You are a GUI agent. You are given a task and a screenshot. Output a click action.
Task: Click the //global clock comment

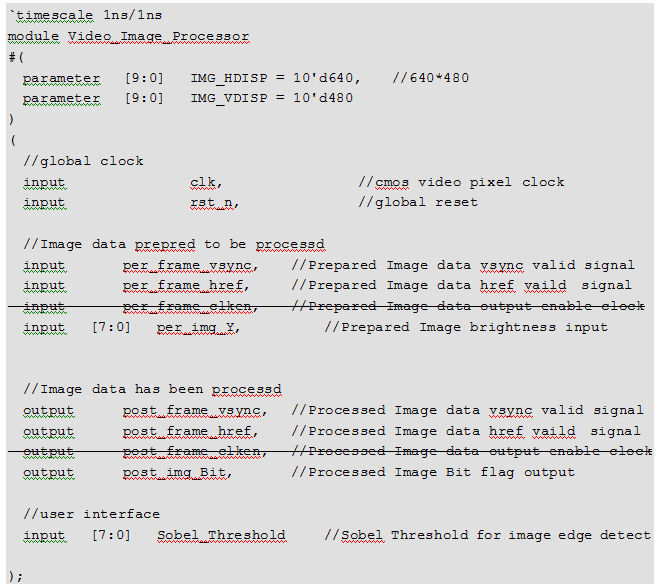click(83, 161)
